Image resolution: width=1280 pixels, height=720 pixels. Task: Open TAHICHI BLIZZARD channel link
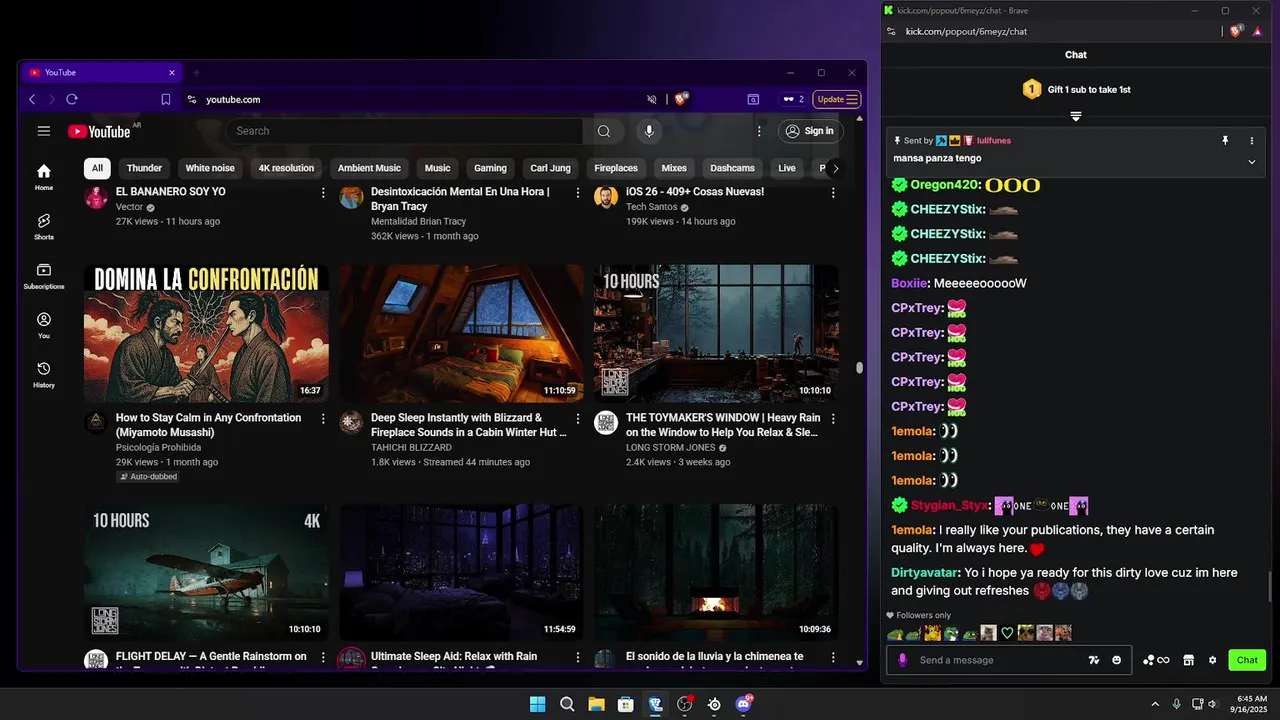click(411, 447)
